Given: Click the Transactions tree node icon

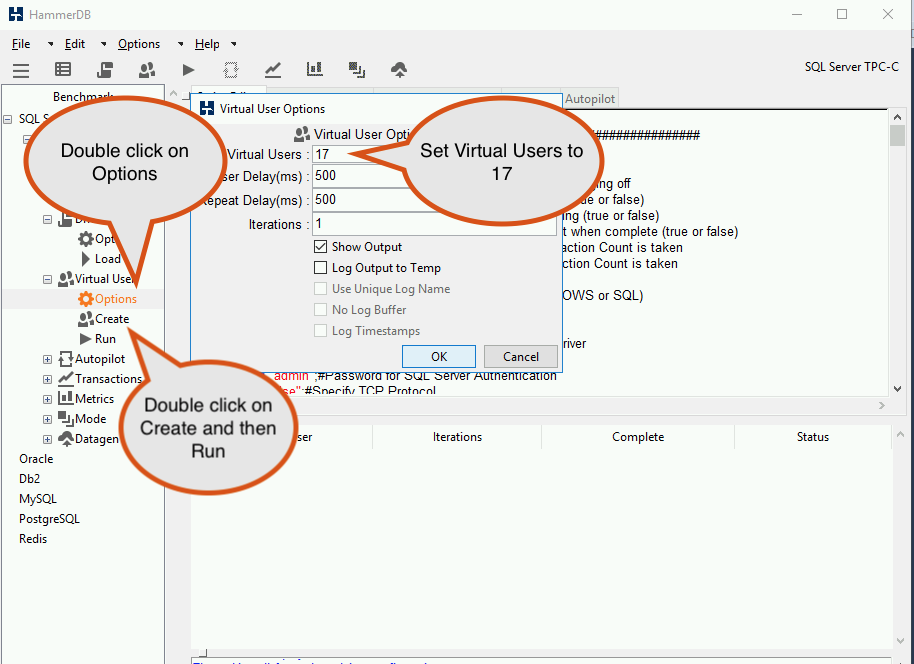Looking at the screenshot, I should click(x=66, y=379).
